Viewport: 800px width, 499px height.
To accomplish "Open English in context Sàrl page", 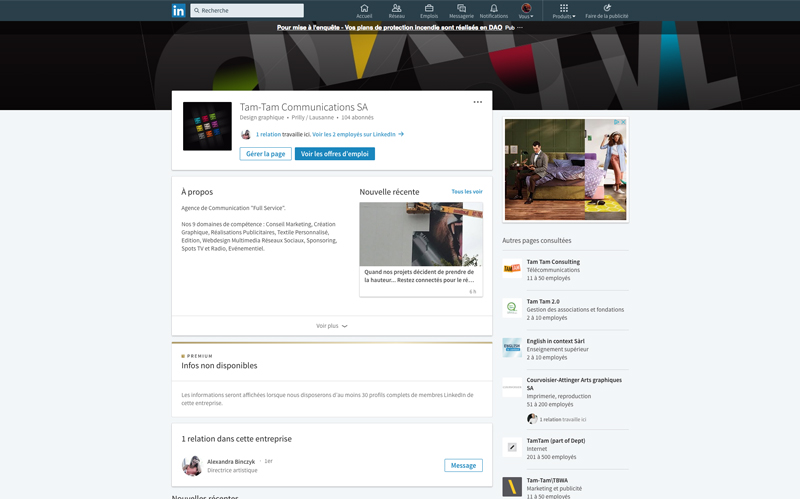I will (x=556, y=341).
